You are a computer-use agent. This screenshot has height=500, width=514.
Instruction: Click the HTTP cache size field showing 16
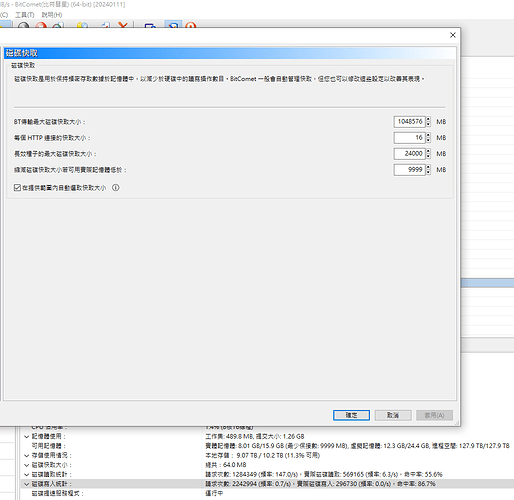(409, 138)
